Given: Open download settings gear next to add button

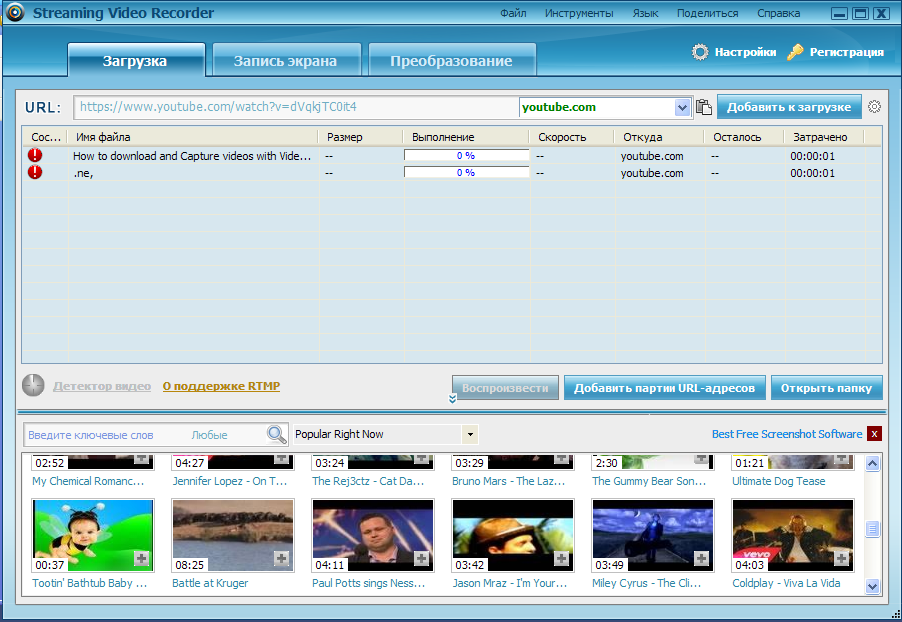Looking at the screenshot, I should [874, 107].
